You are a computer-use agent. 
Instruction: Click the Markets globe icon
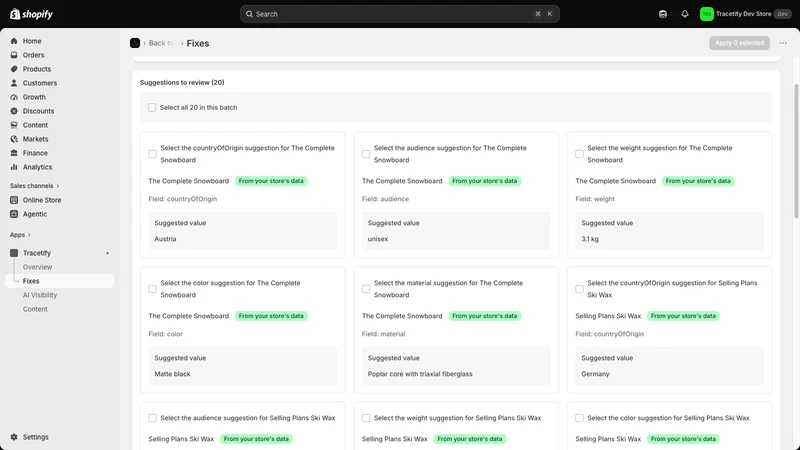click(x=14, y=139)
